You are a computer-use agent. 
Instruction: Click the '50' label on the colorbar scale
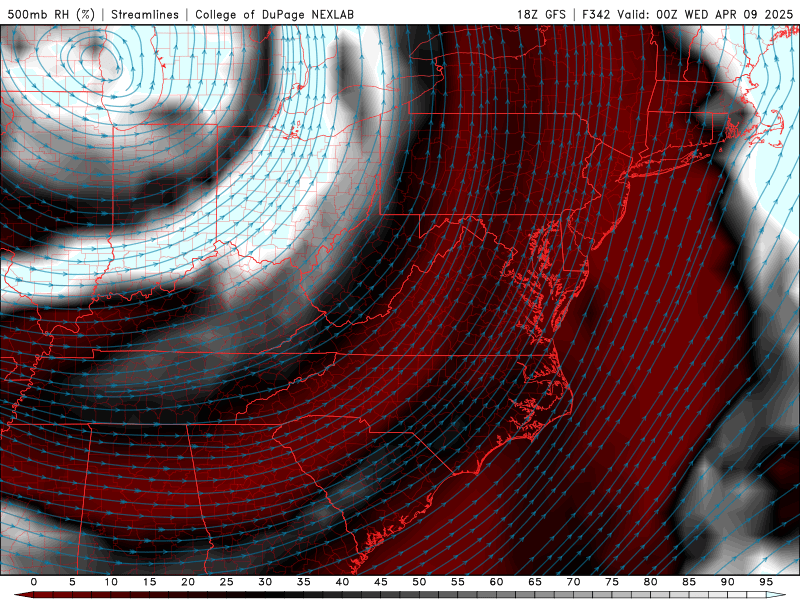(419, 582)
